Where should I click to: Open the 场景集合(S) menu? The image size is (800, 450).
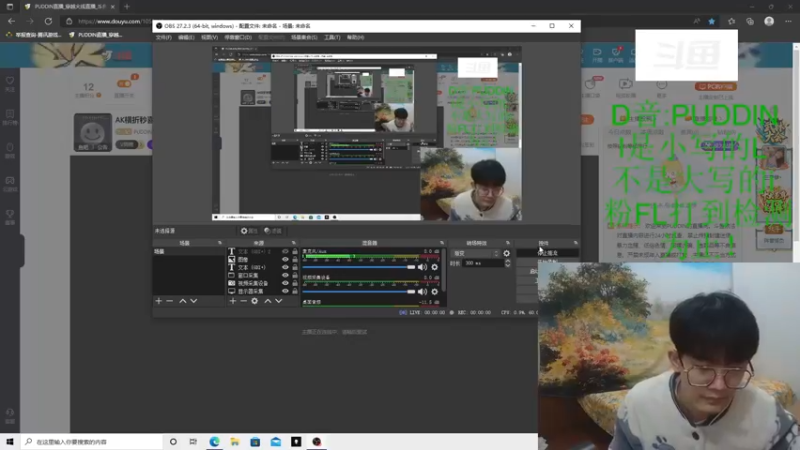coord(304,37)
